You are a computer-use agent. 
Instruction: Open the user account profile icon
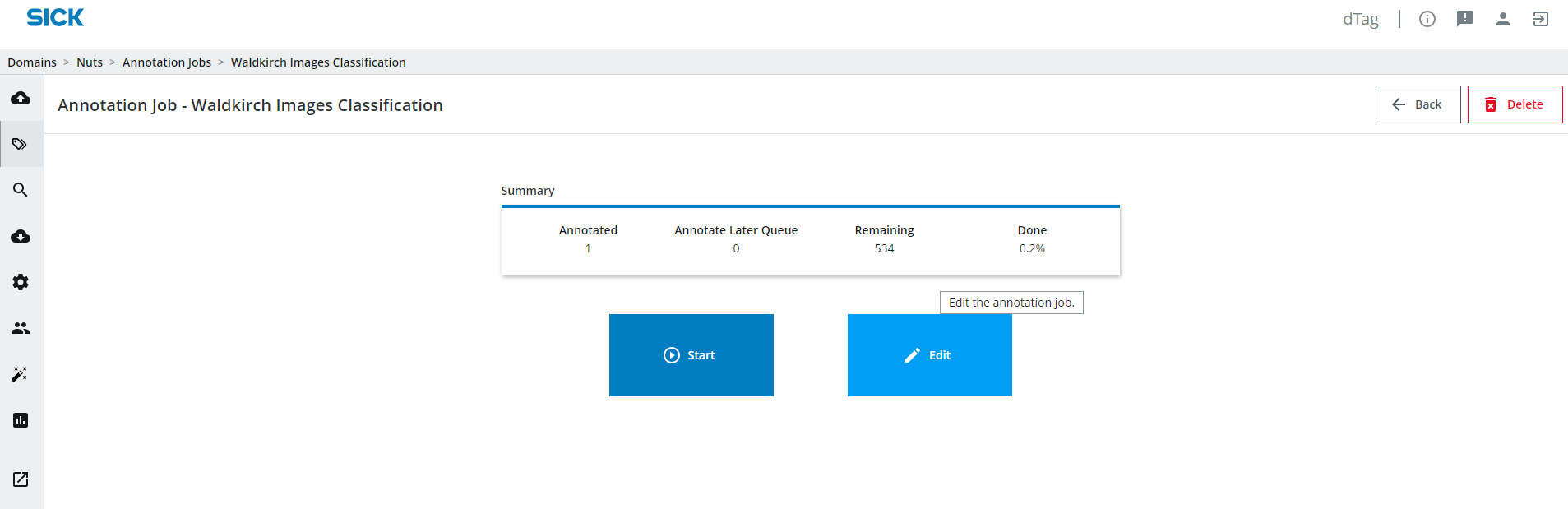1503,19
